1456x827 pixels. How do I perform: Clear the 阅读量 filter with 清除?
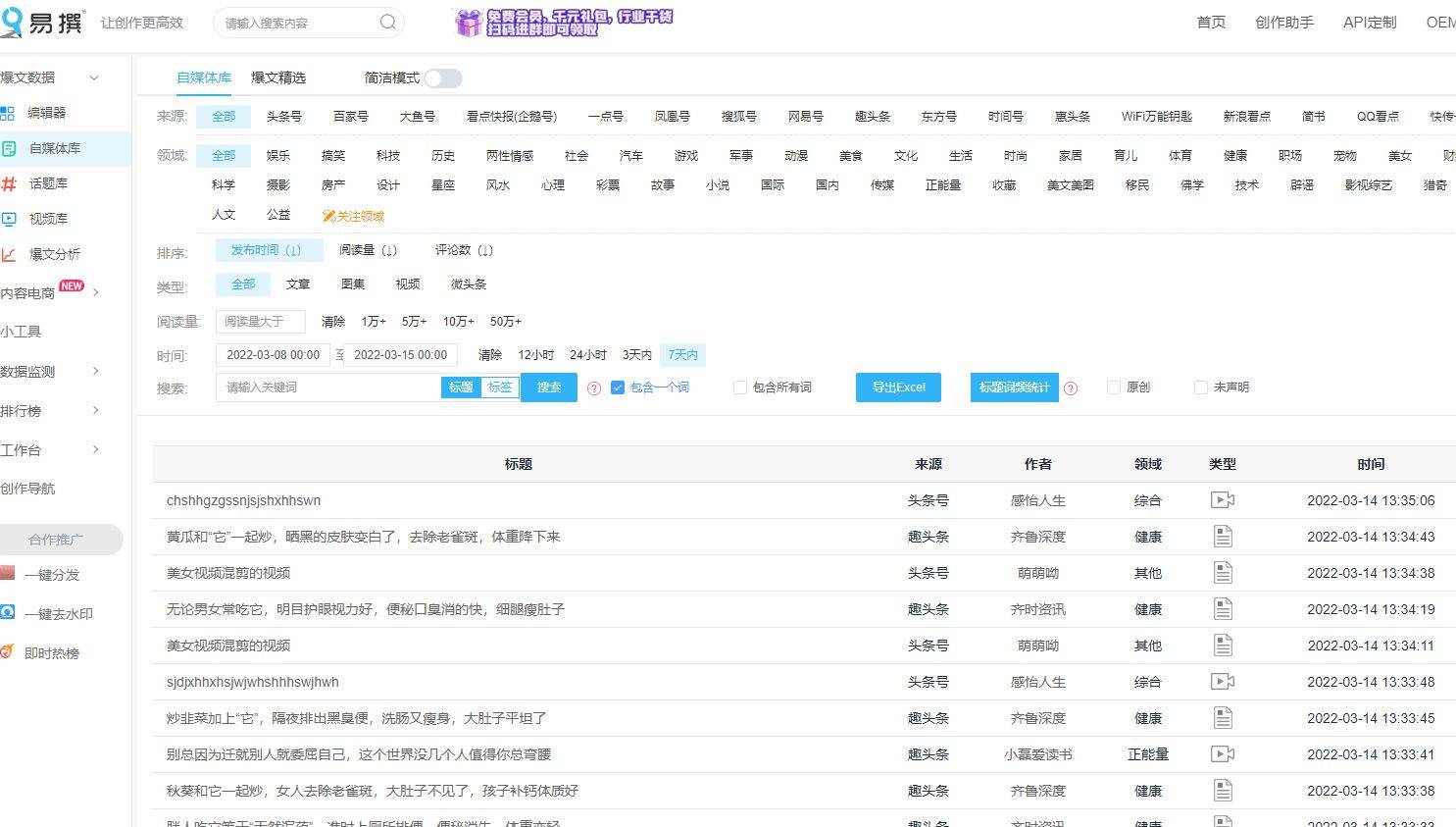(x=333, y=321)
